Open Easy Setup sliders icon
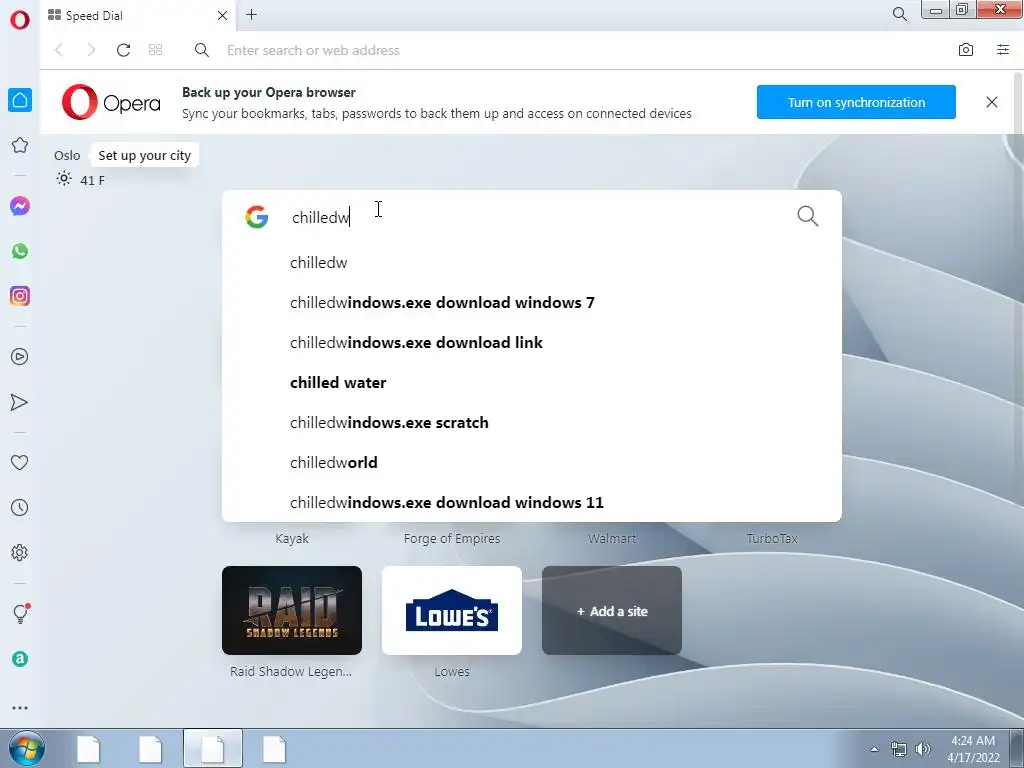Viewport: 1024px width, 768px height. (1003, 50)
